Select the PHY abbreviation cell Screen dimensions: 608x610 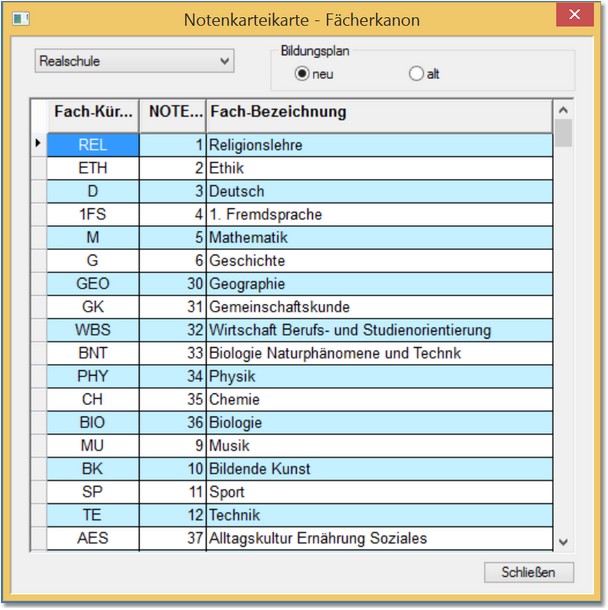pos(93,376)
